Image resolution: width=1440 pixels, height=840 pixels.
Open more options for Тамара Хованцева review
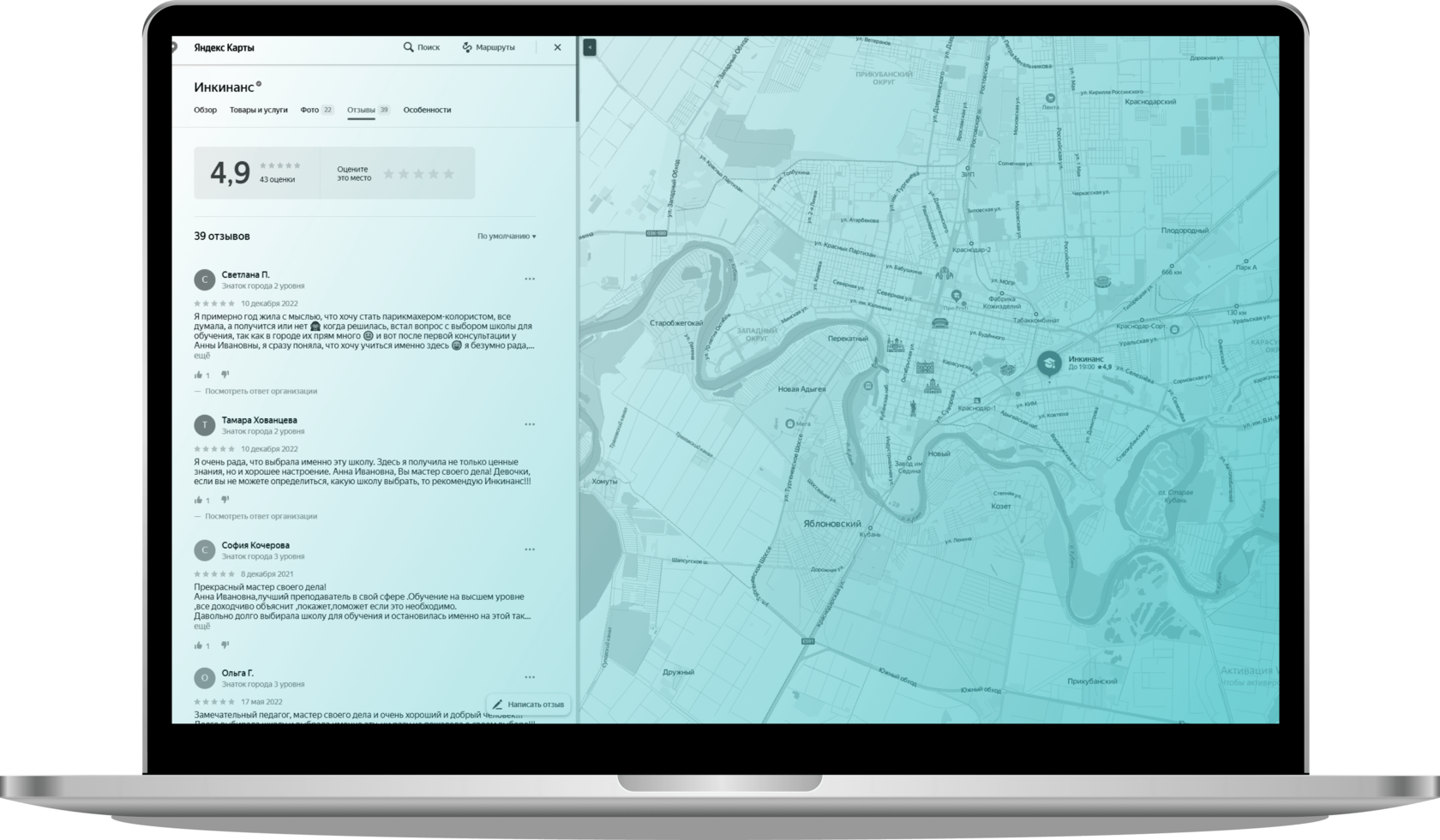tap(530, 424)
